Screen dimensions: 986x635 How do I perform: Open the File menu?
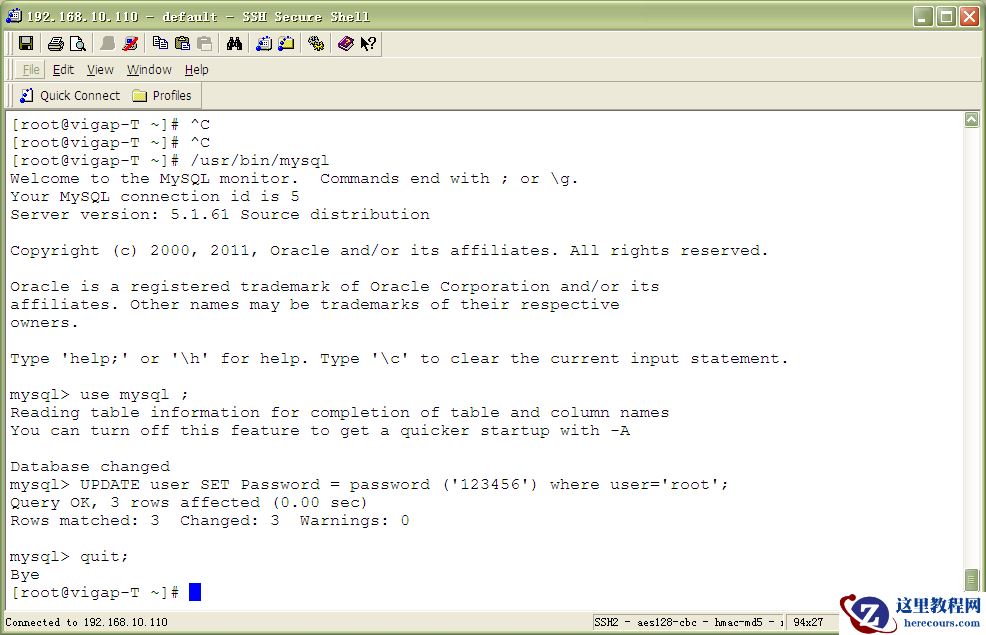click(x=31, y=70)
